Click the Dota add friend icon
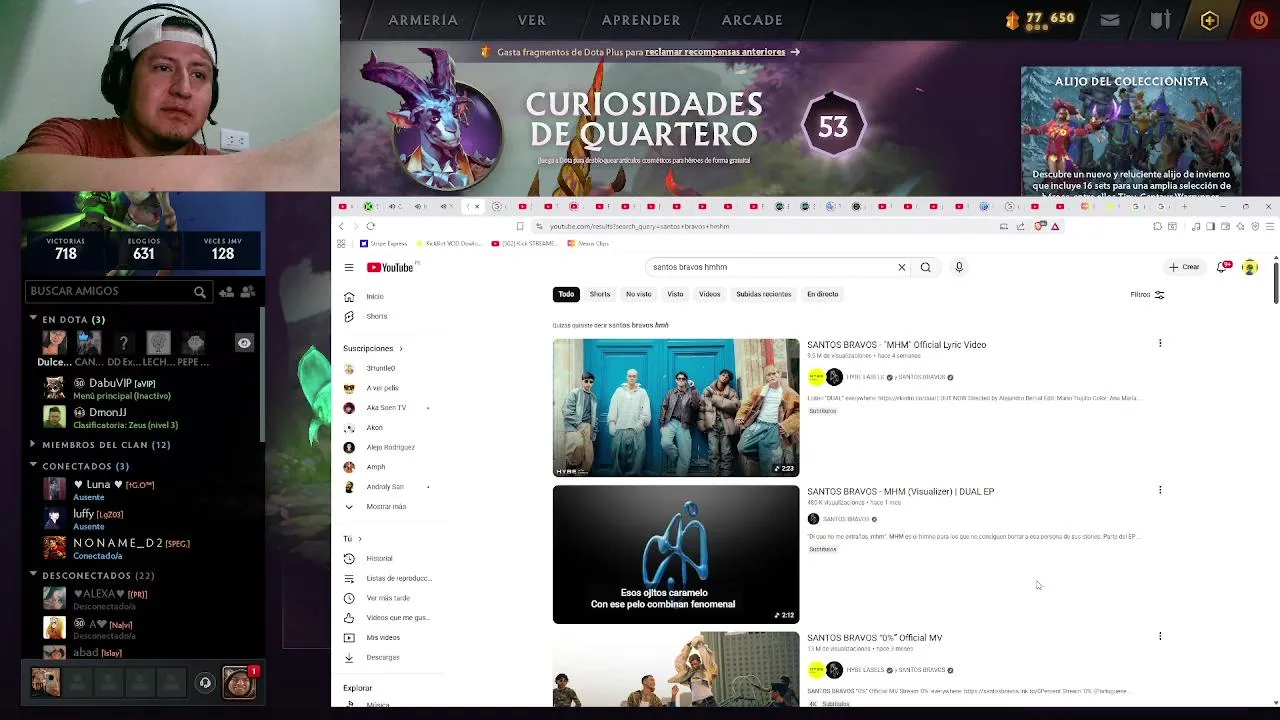Screen dimensions: 1280x720 click(226, 291)
